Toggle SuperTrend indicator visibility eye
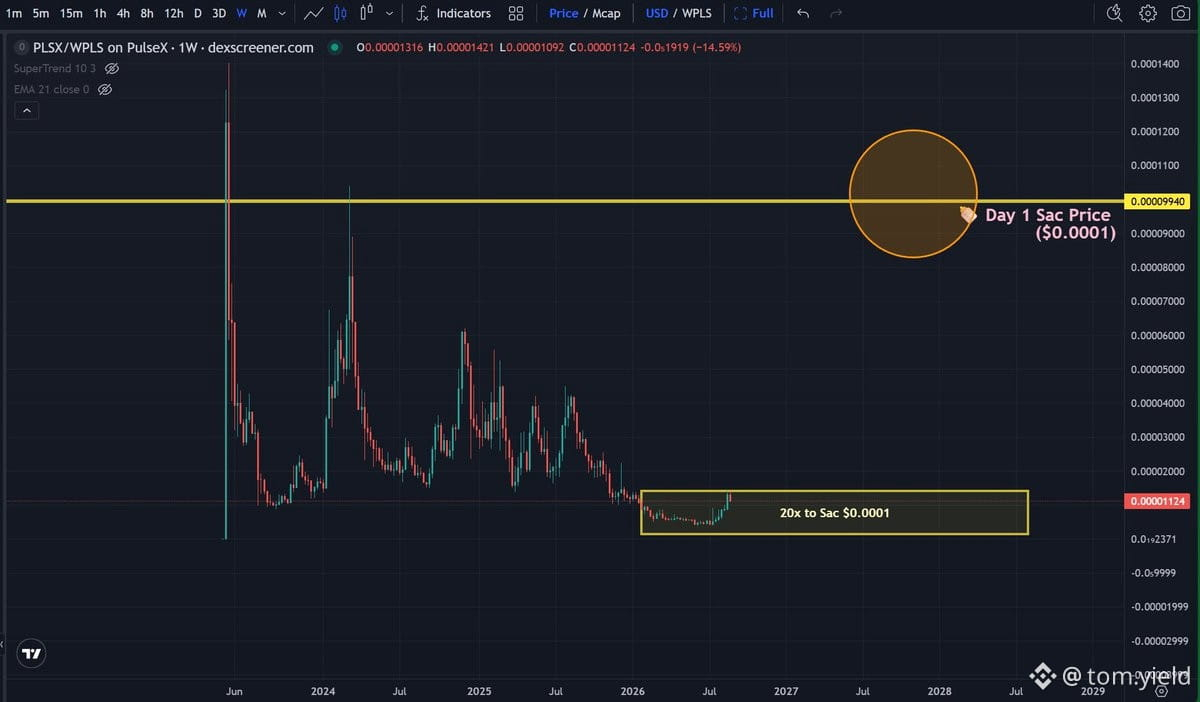The height and width of the screenshot is (702, 1200). point(112,68)
